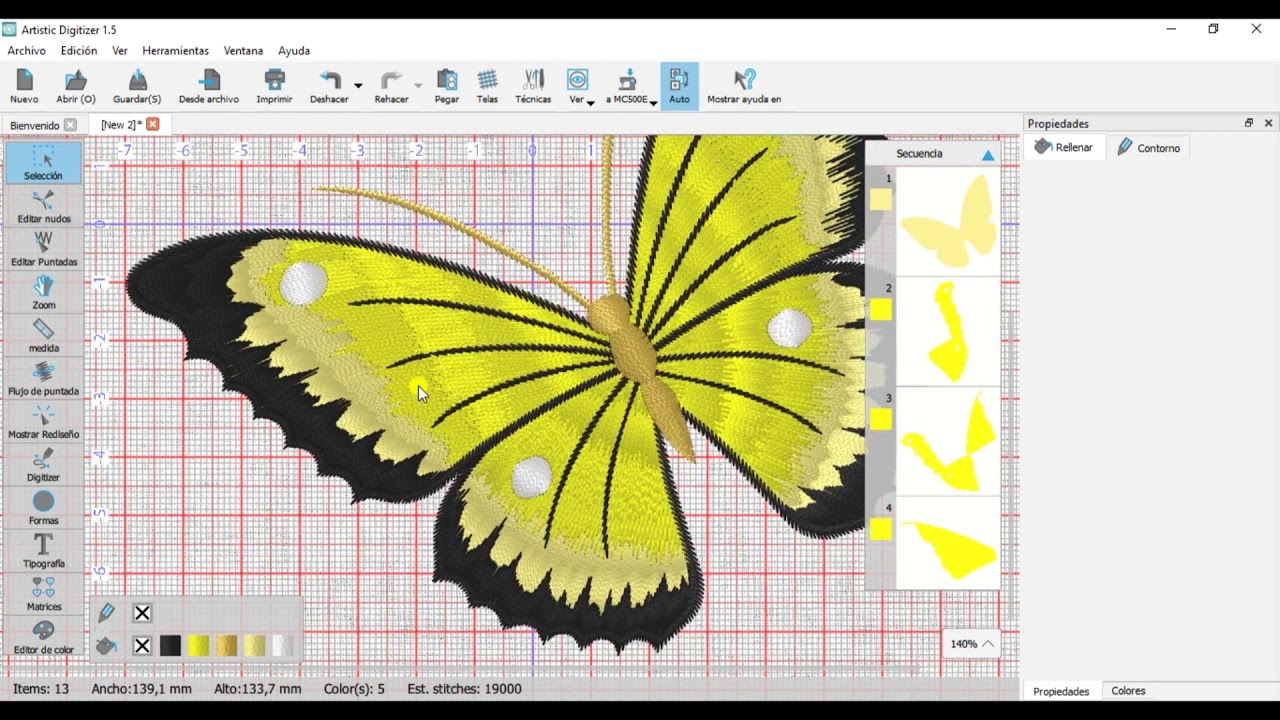Select the fill bucket icon in color bar

(x=106, y=646)
